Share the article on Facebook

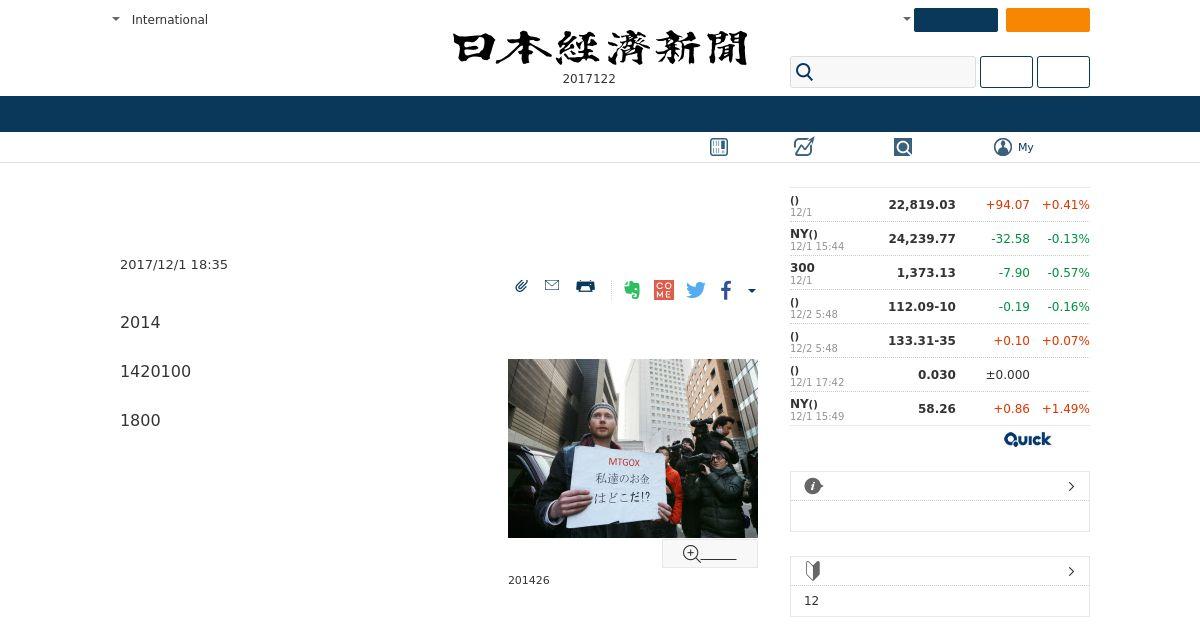[x=726, y=290]
